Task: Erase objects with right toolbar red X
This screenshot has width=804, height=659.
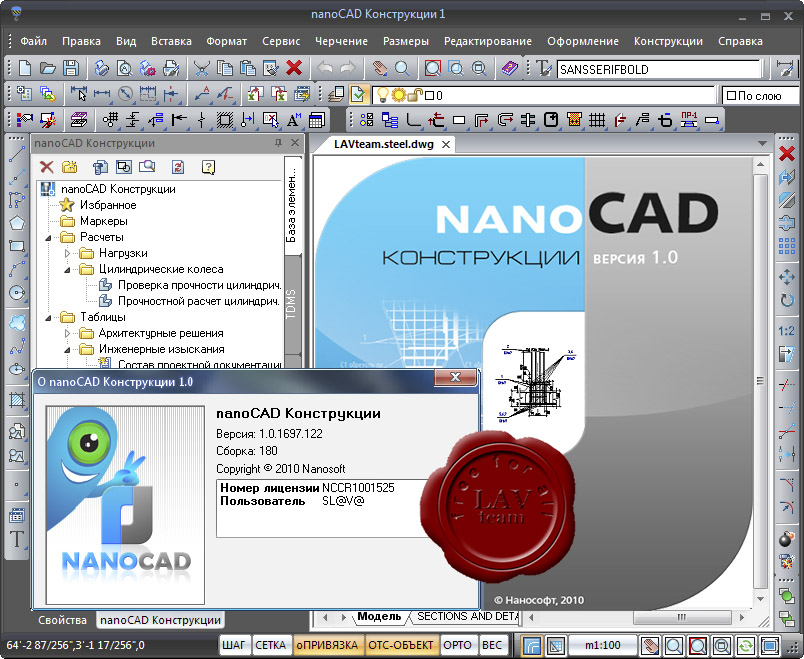Action: click(x=787, y=154)
